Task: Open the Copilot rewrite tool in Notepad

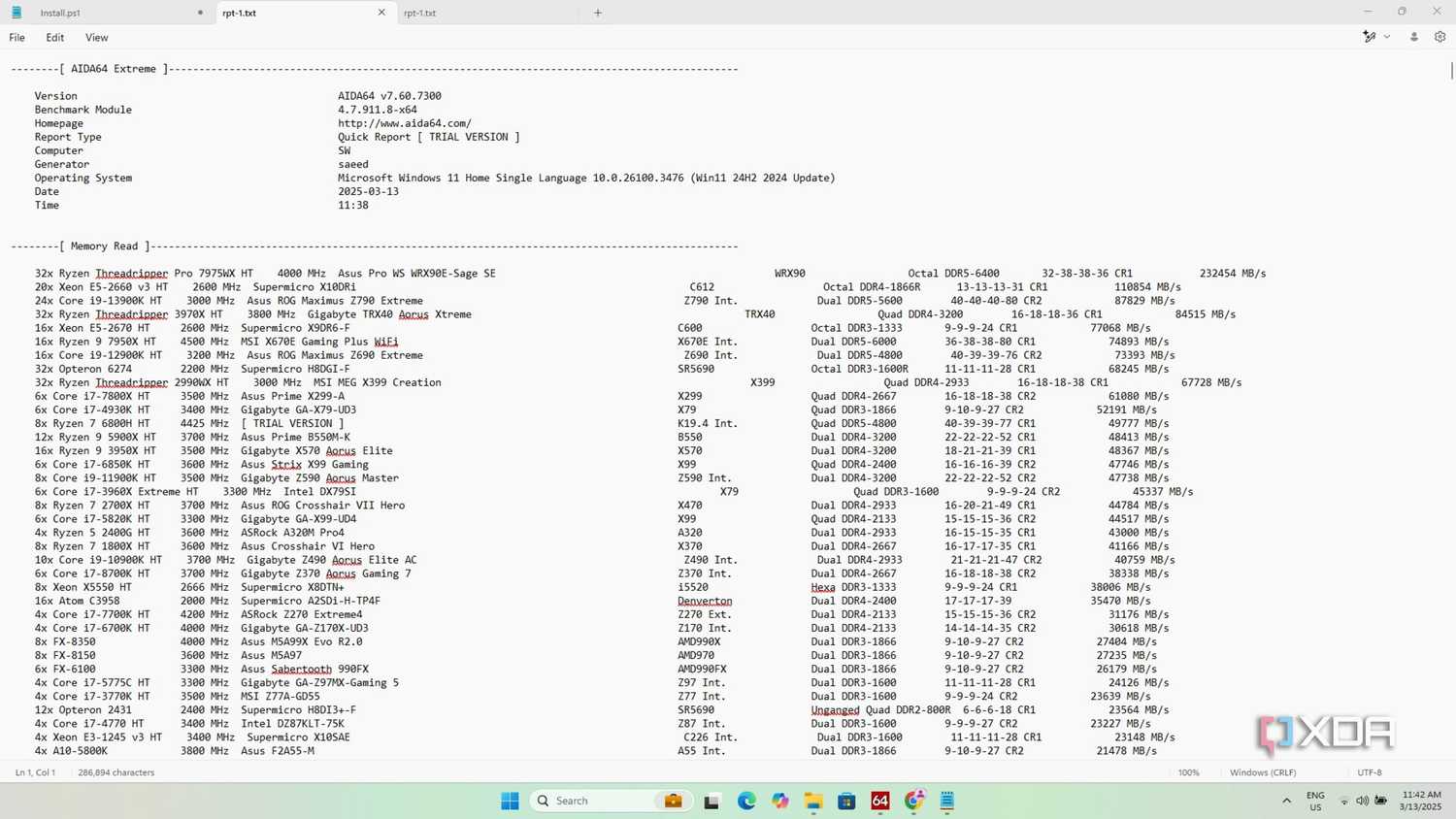Action: point(1369,37)
